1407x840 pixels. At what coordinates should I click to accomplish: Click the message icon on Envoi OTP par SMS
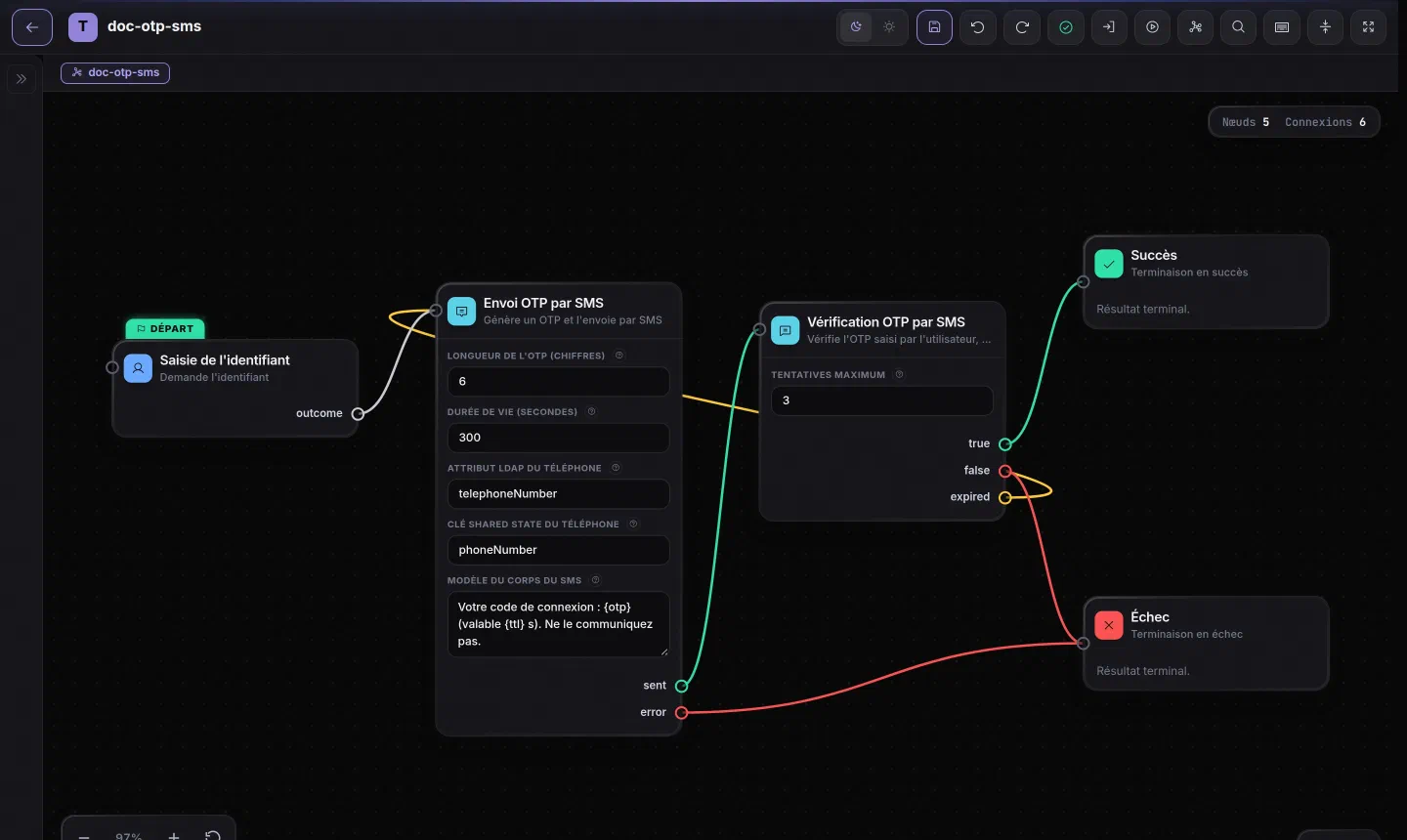tap(461, 312)
